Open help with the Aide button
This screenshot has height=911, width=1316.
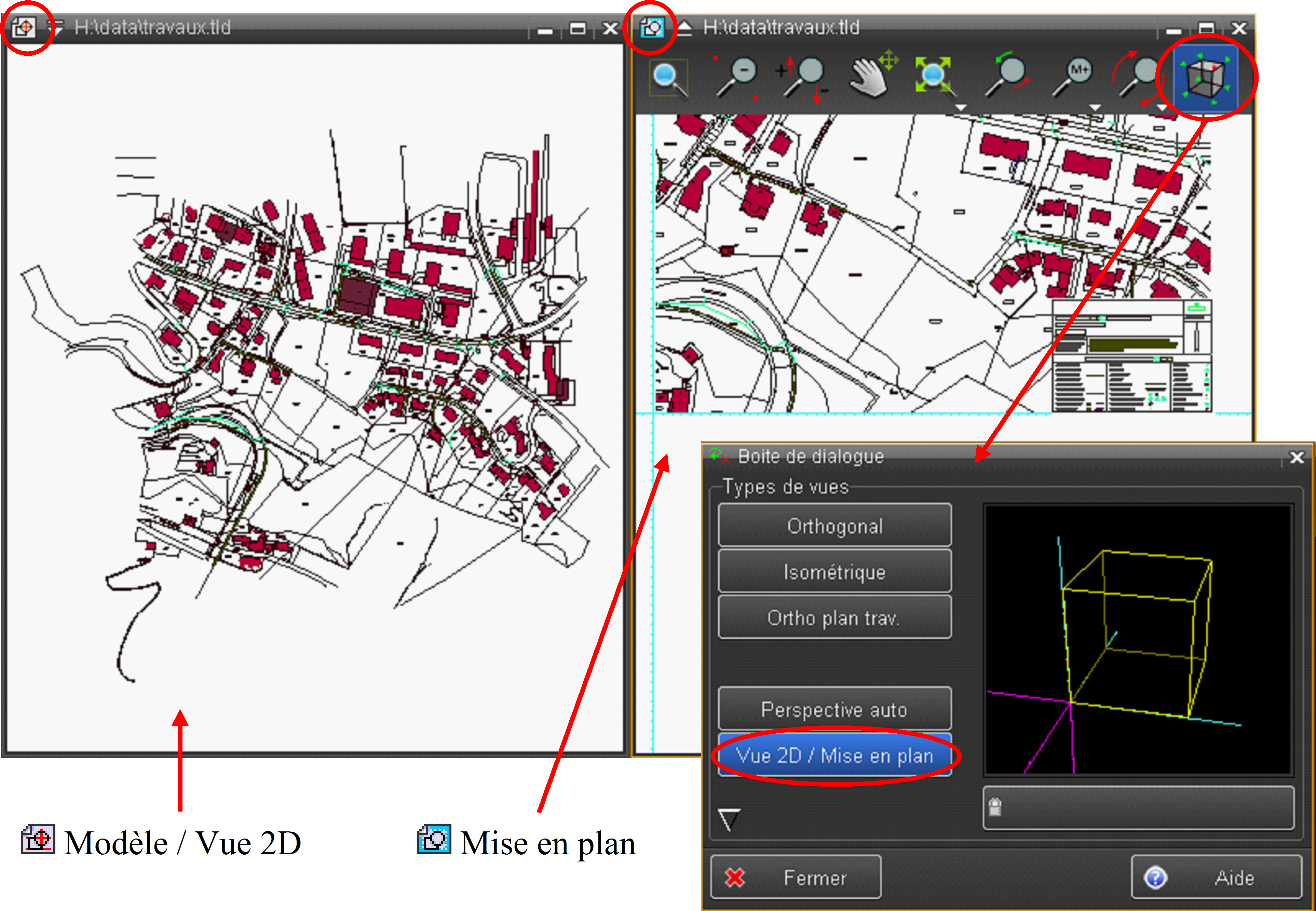(1217, 877)
